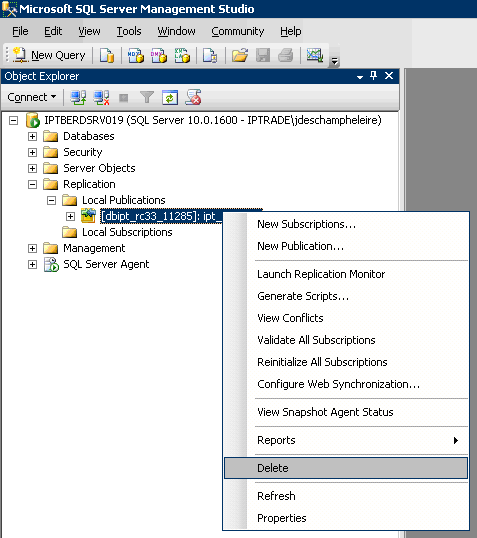This screenshot has height=538, width=477.
Task: Choose Generate Scripts from context menu
Action: click(346, 296)
